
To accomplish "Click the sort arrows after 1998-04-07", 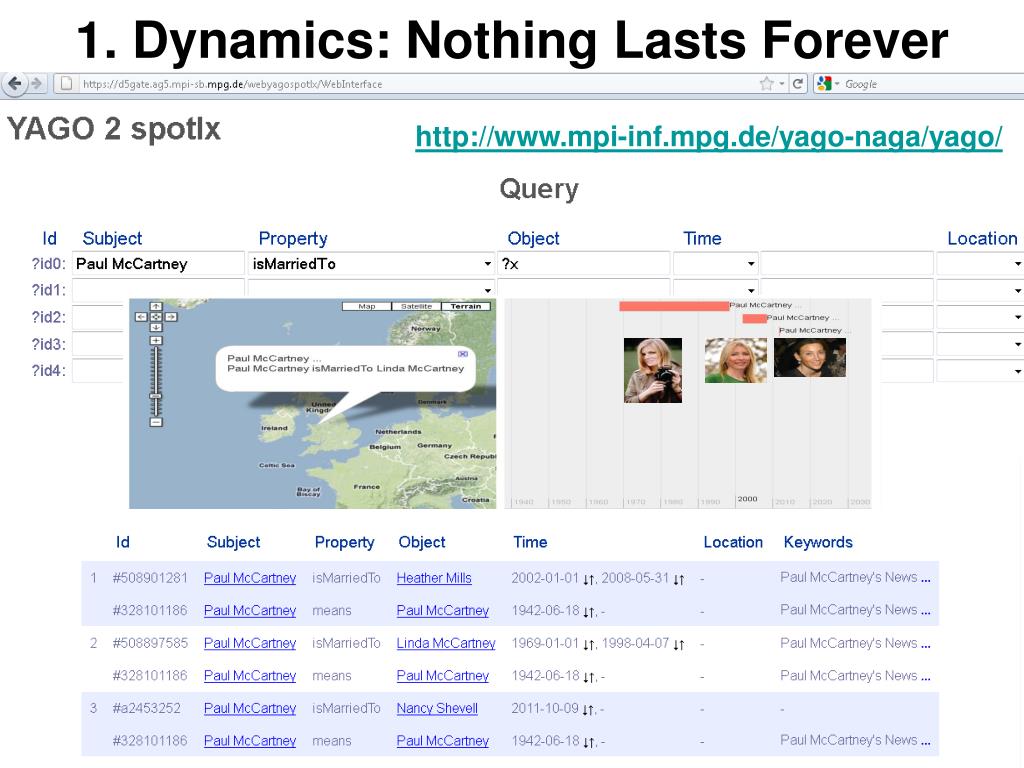I will [679, 645].
